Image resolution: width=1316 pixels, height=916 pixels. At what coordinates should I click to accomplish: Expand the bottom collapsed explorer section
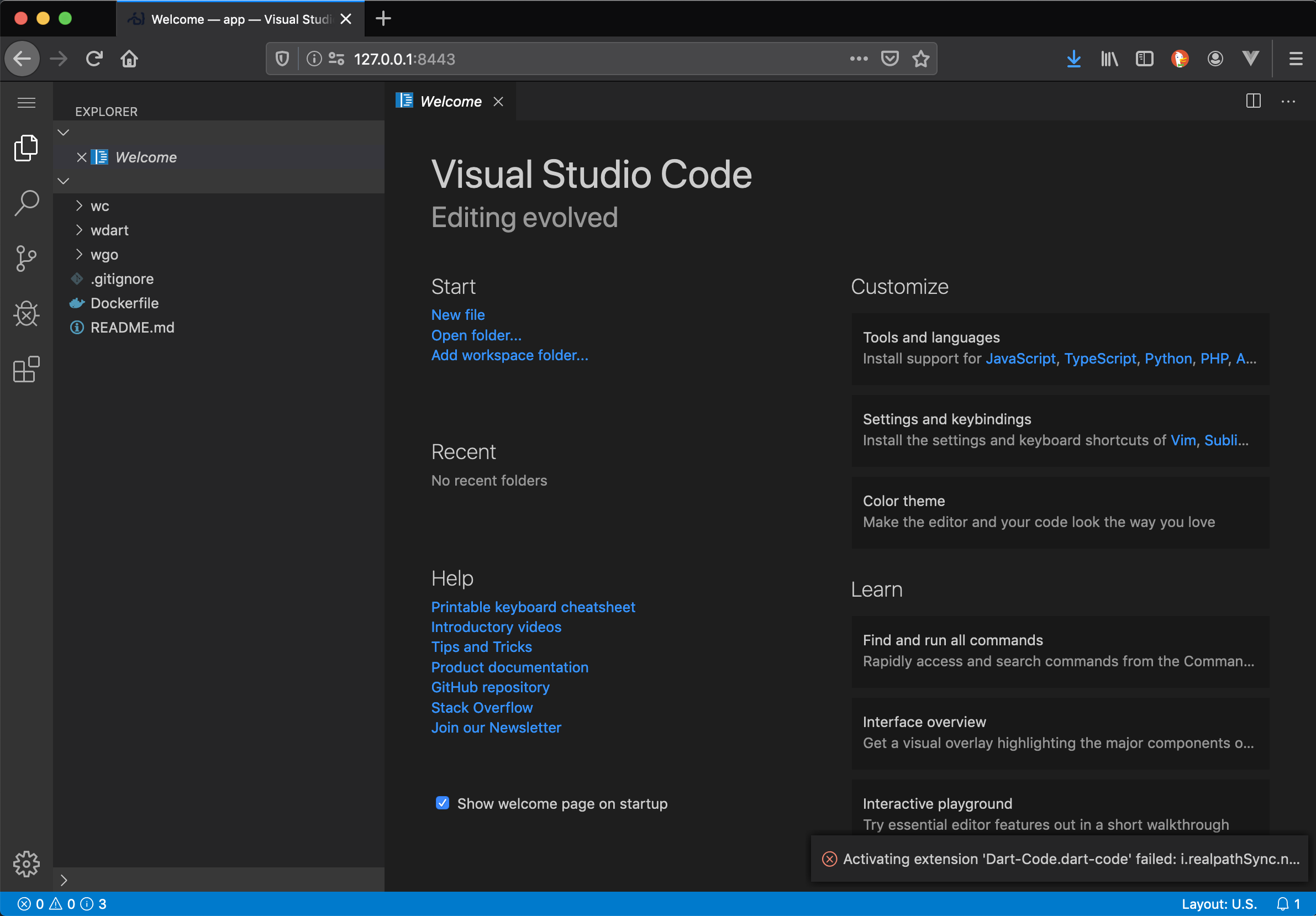click(64, 880)
